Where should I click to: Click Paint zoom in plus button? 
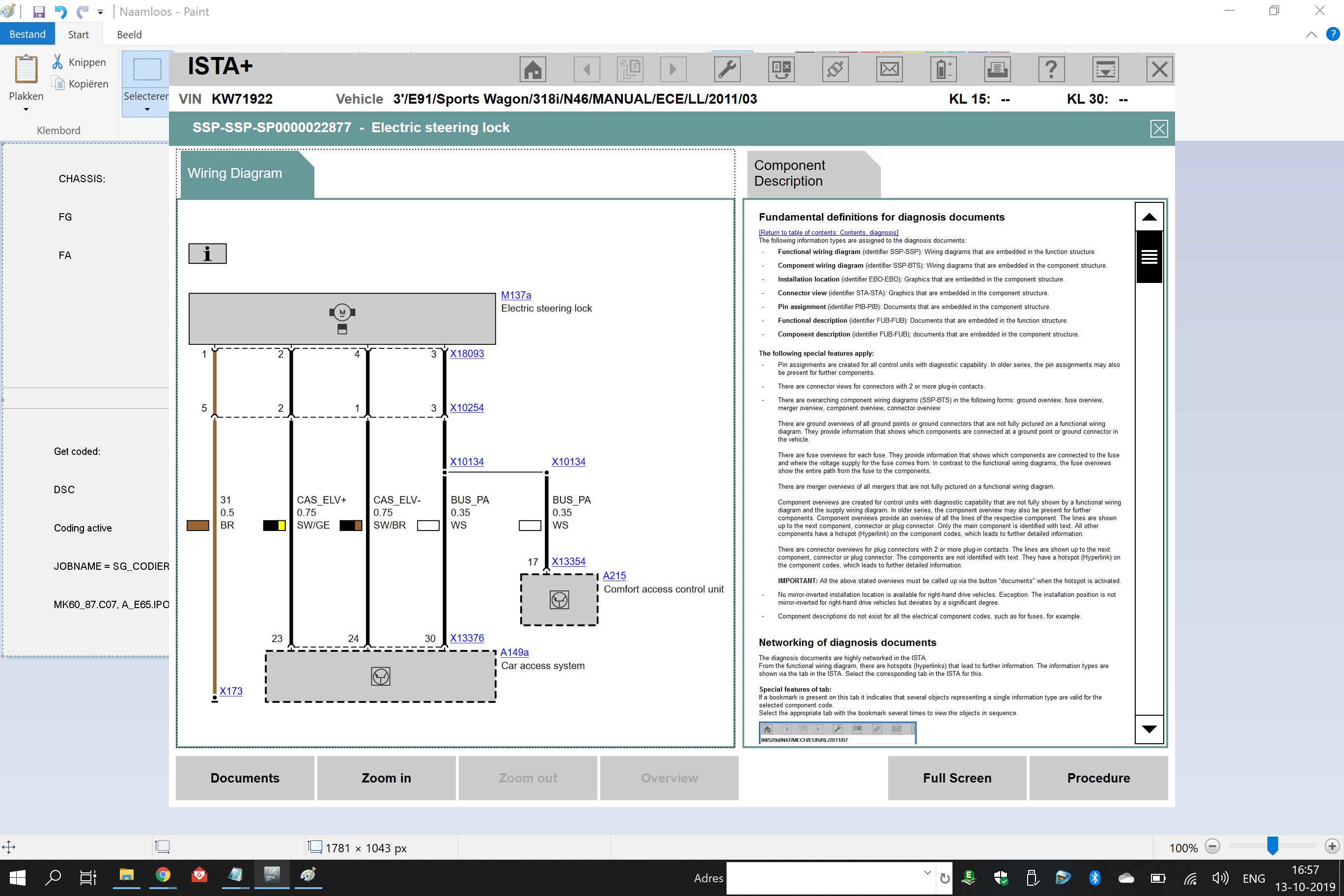[1332, 846]
